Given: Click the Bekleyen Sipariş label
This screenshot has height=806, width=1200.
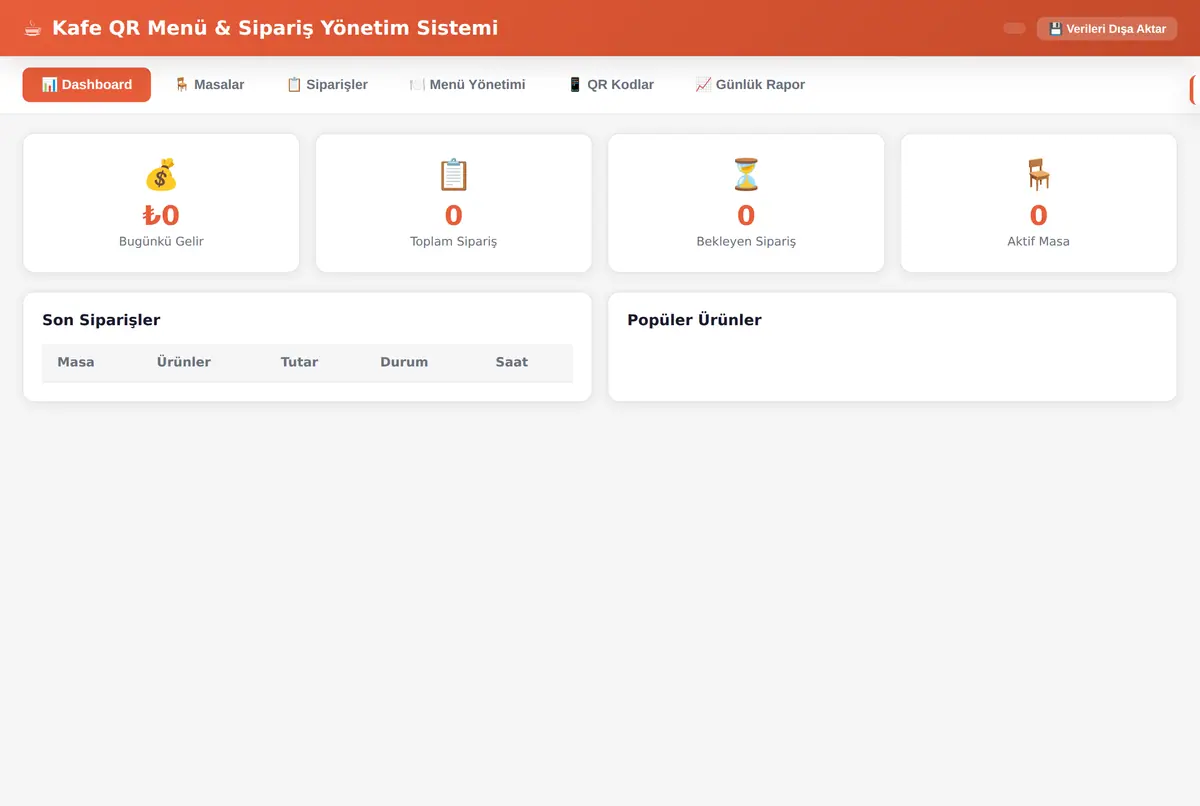Looking at the screenshot, I should (746, 241).
